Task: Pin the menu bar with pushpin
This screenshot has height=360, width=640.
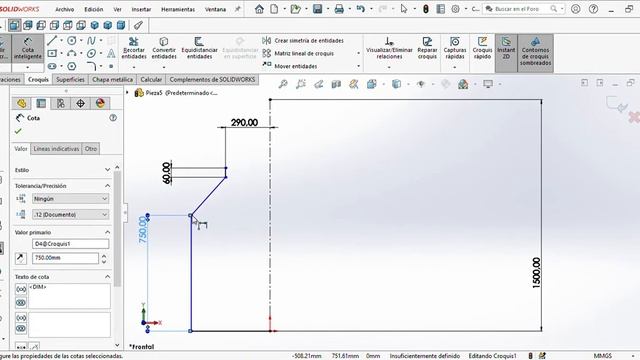Action: [x=238, y=9]
